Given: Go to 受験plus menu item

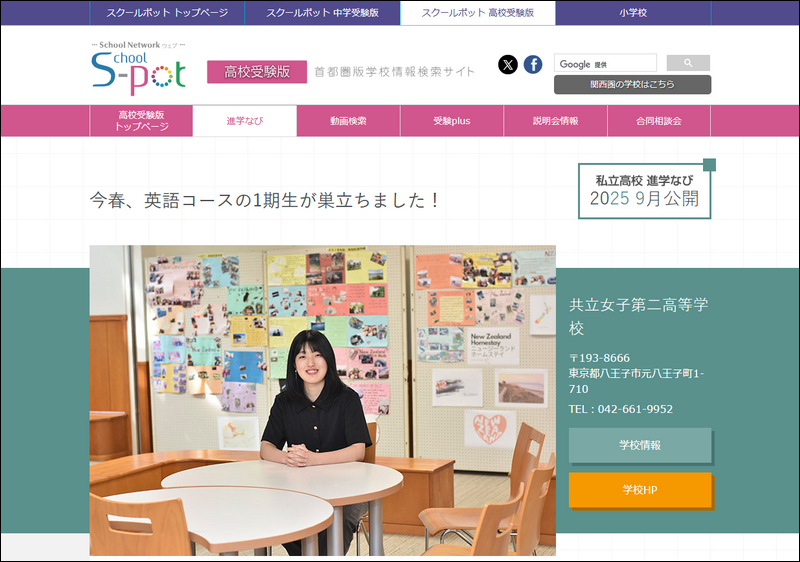Looking at the screenshot, I should 452,121.
